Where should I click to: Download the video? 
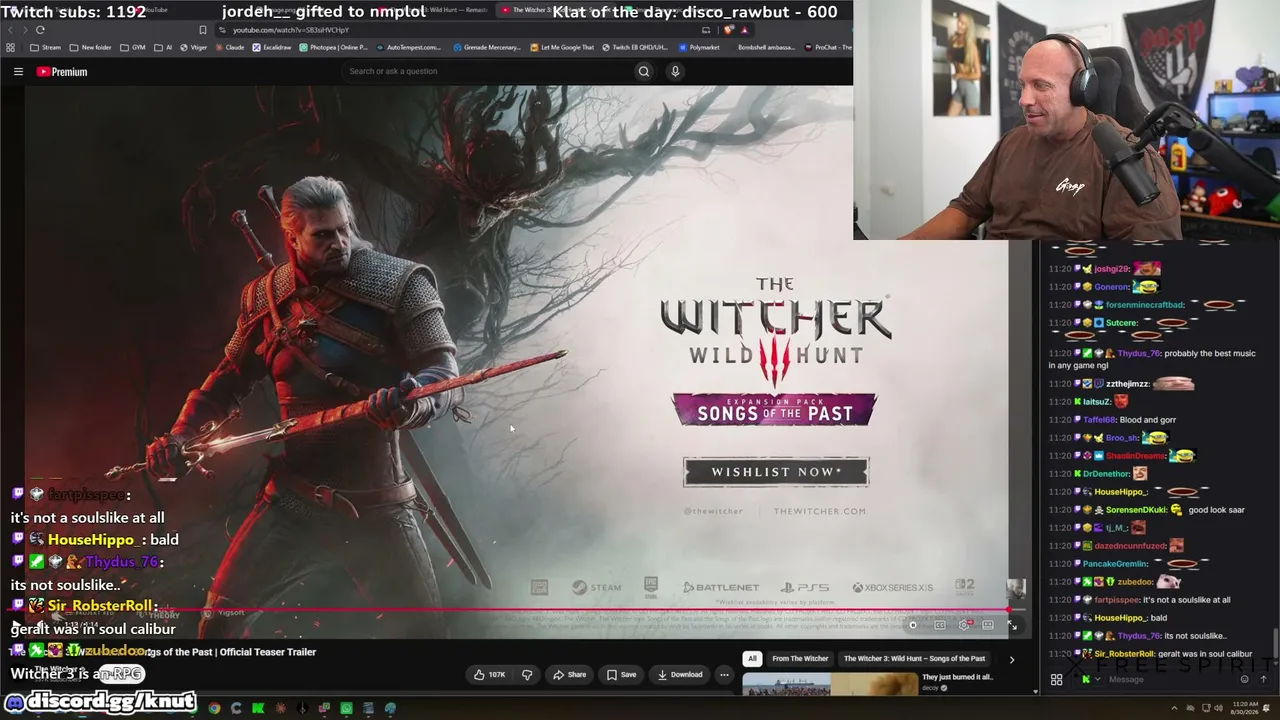tap(680, 675)
